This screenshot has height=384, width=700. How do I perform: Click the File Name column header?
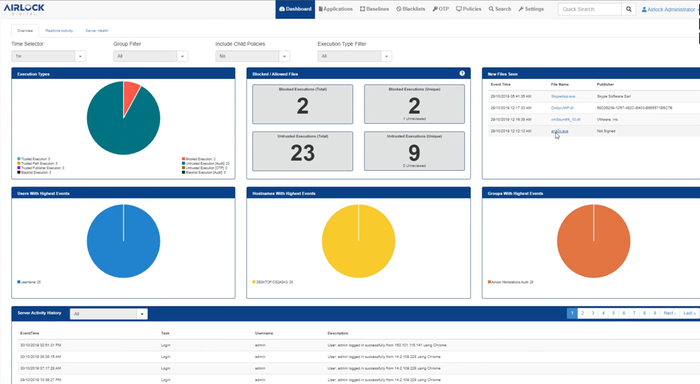(x=560, y=84)
